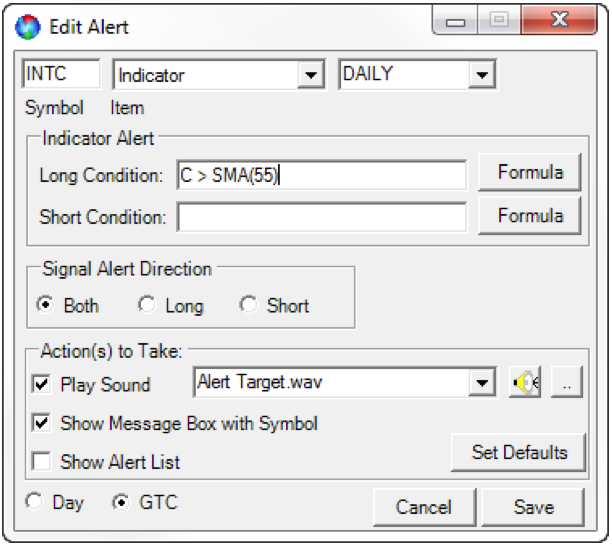Viewport: 612px width, 547px height.
Task: Close the Edit Alert dialog
Action: 559,20
